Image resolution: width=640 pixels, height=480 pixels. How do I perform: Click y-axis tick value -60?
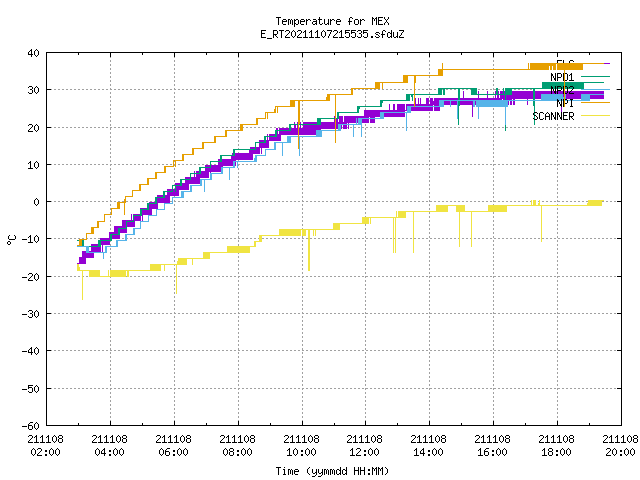[31, 425]
